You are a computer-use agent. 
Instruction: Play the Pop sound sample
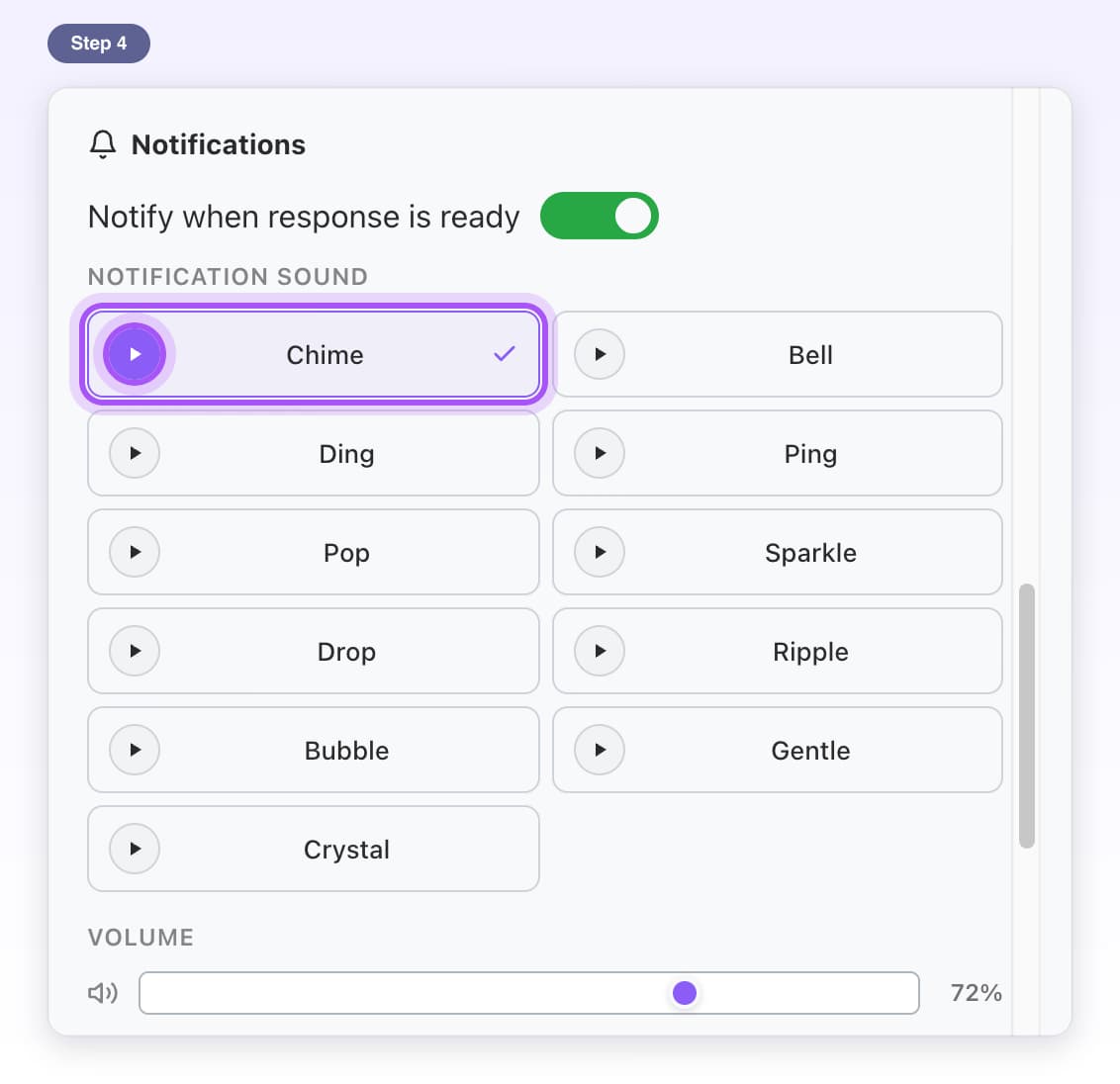click(x=135, y=552)
